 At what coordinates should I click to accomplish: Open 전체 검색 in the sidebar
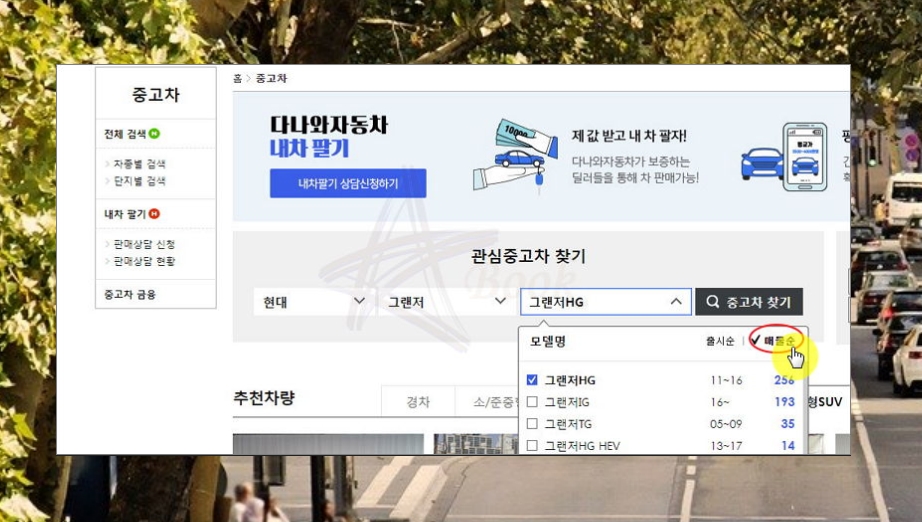[125, 134]
